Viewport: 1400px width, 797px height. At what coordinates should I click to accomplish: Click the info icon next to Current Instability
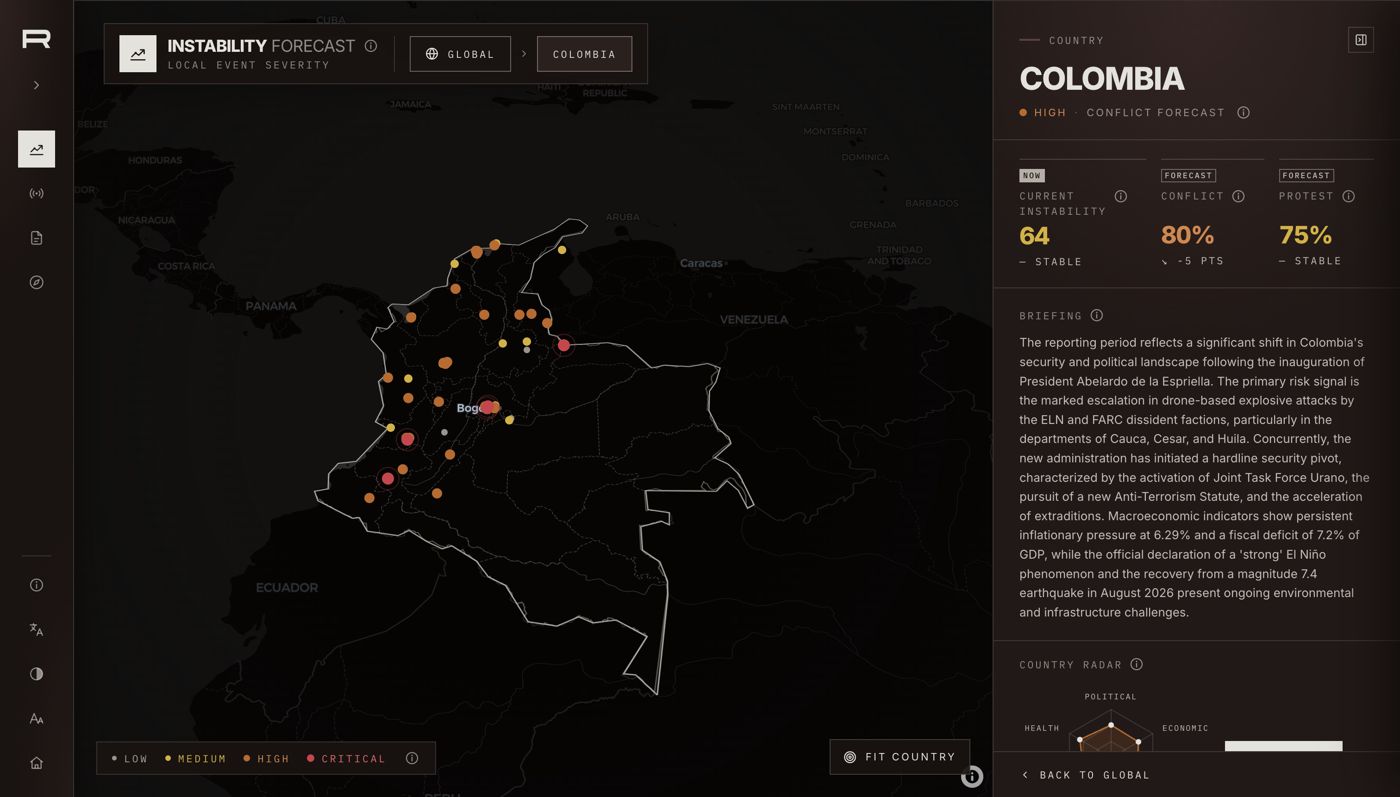point(1121,197)
